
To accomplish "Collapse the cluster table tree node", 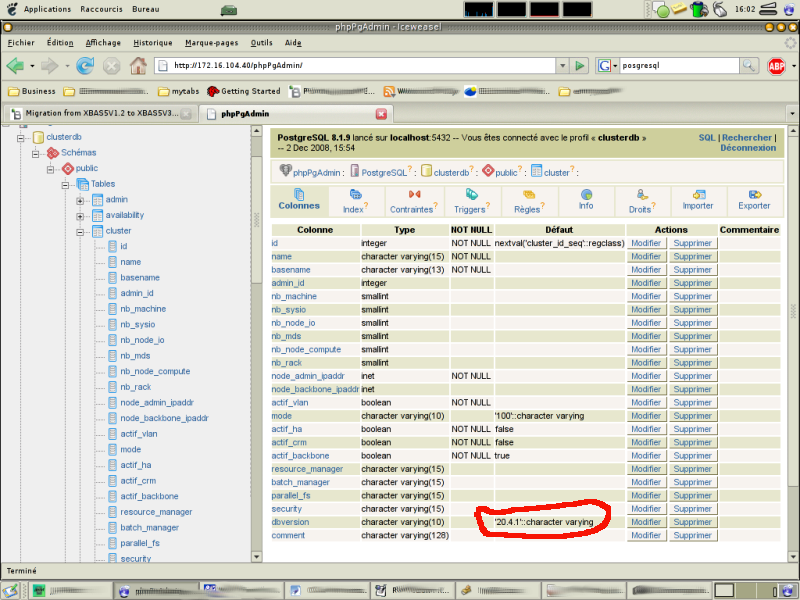I will 80,231.
